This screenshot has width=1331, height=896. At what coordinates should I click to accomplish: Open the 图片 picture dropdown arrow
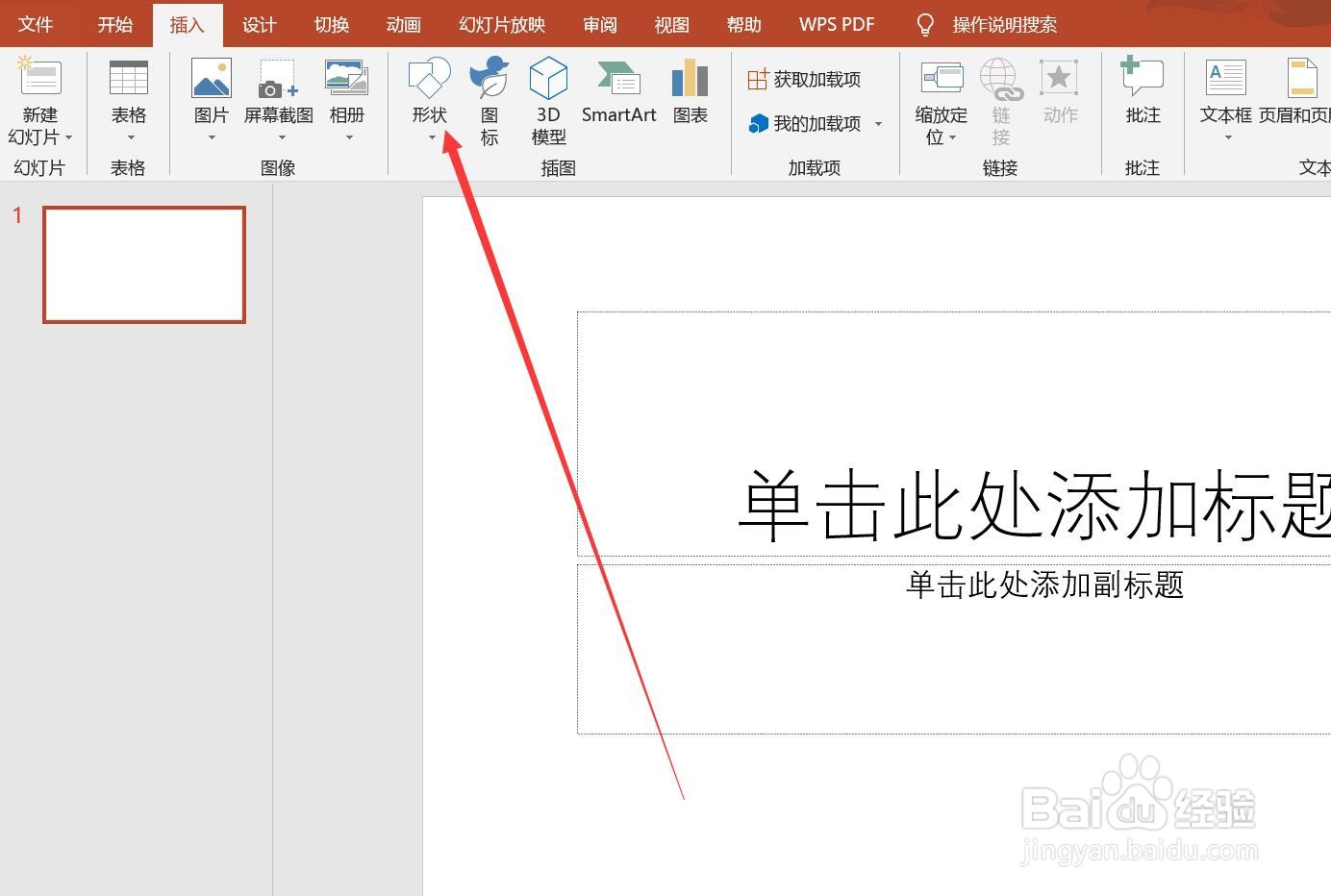(x=210, y=137)
